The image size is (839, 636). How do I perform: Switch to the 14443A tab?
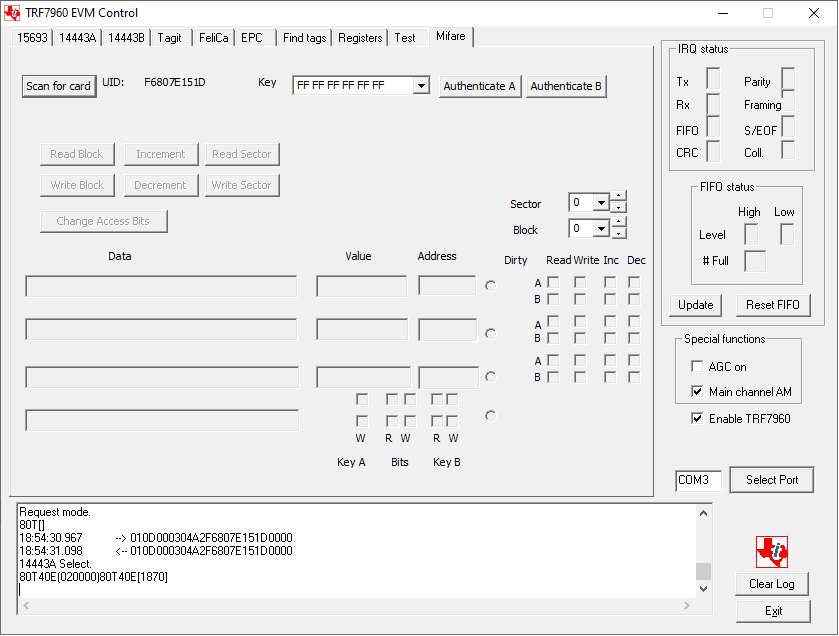(78, 38)
